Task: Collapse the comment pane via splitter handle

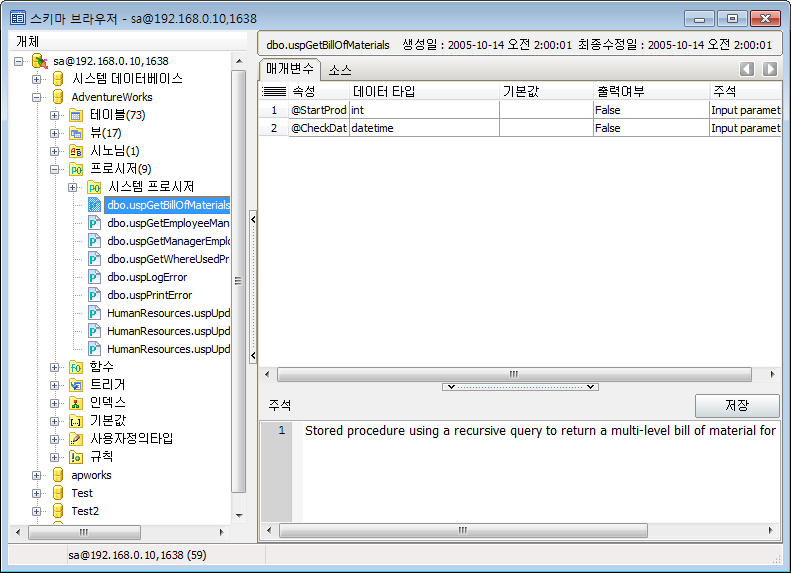Action: pyautogui.click(x=520, y=387)
